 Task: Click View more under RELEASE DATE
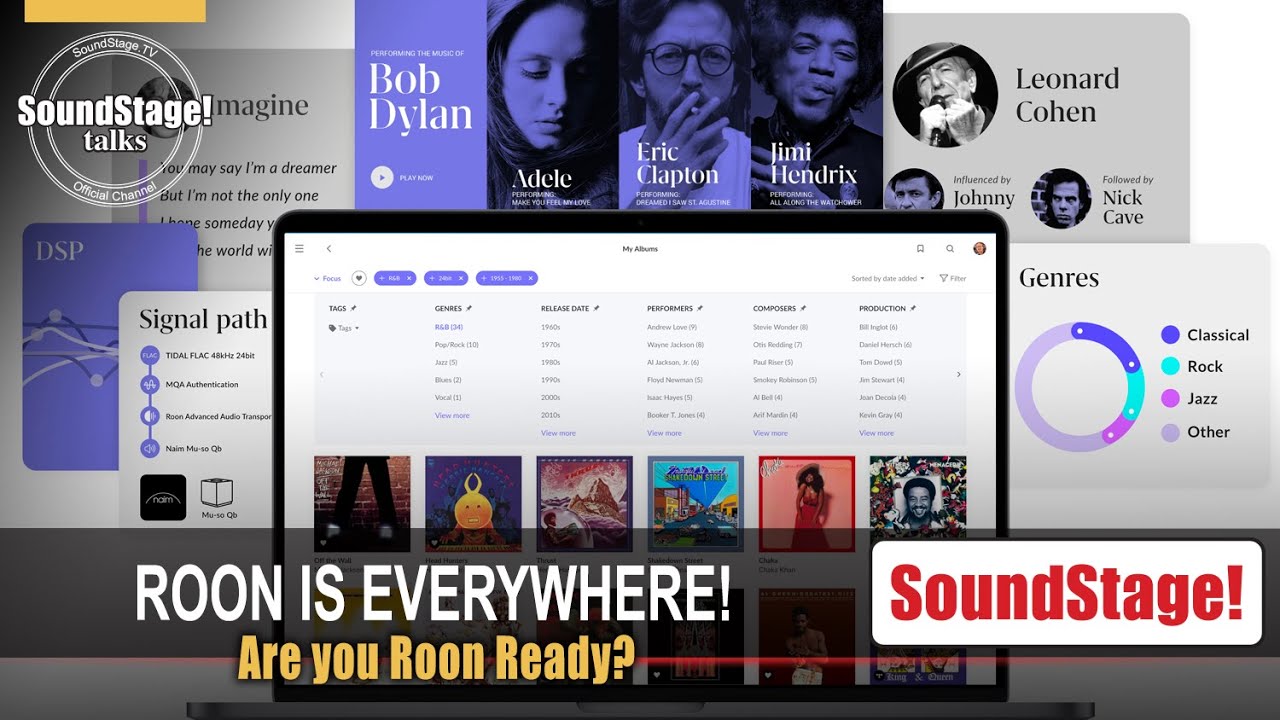pos(558,433)
